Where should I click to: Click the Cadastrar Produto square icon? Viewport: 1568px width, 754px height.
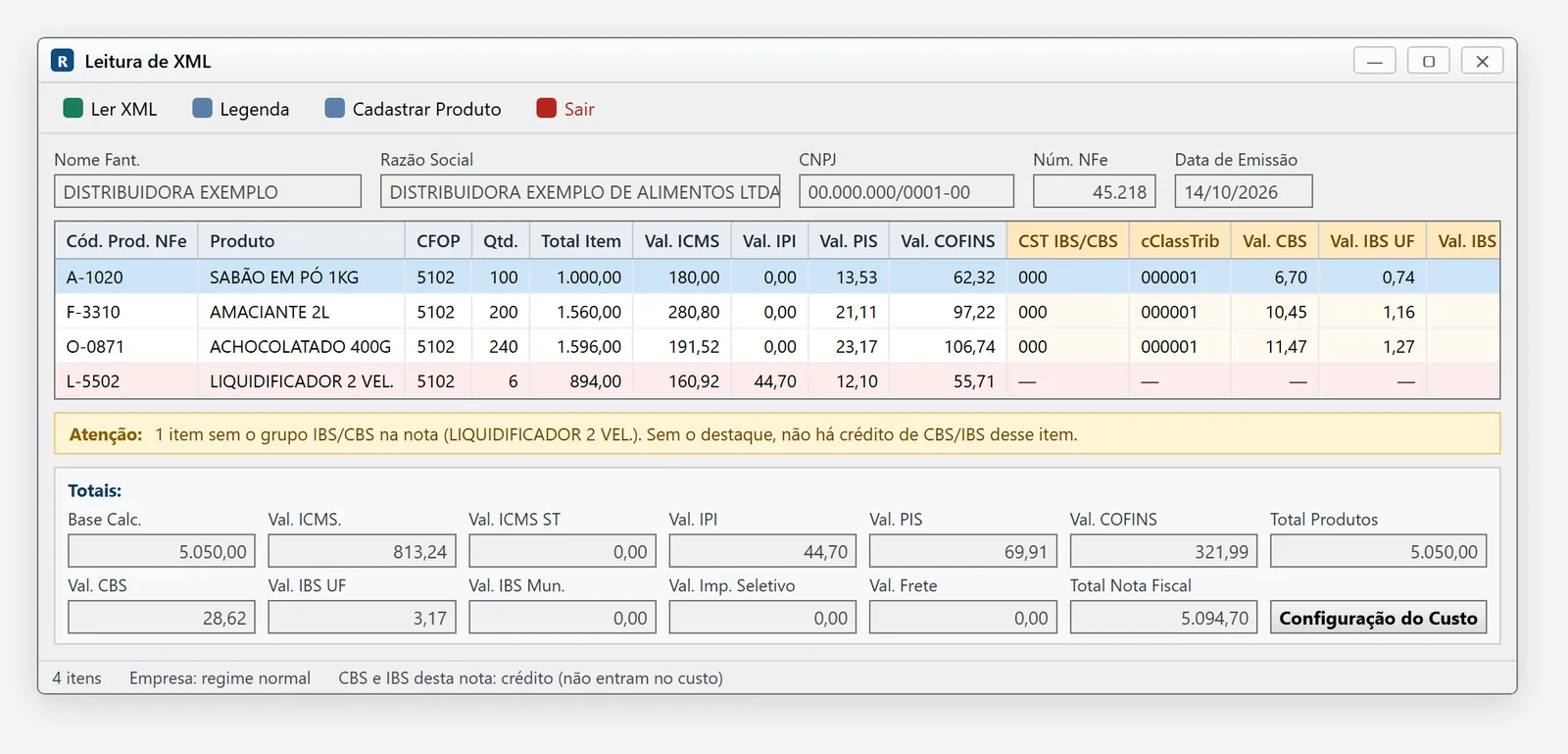pos(334,108)
